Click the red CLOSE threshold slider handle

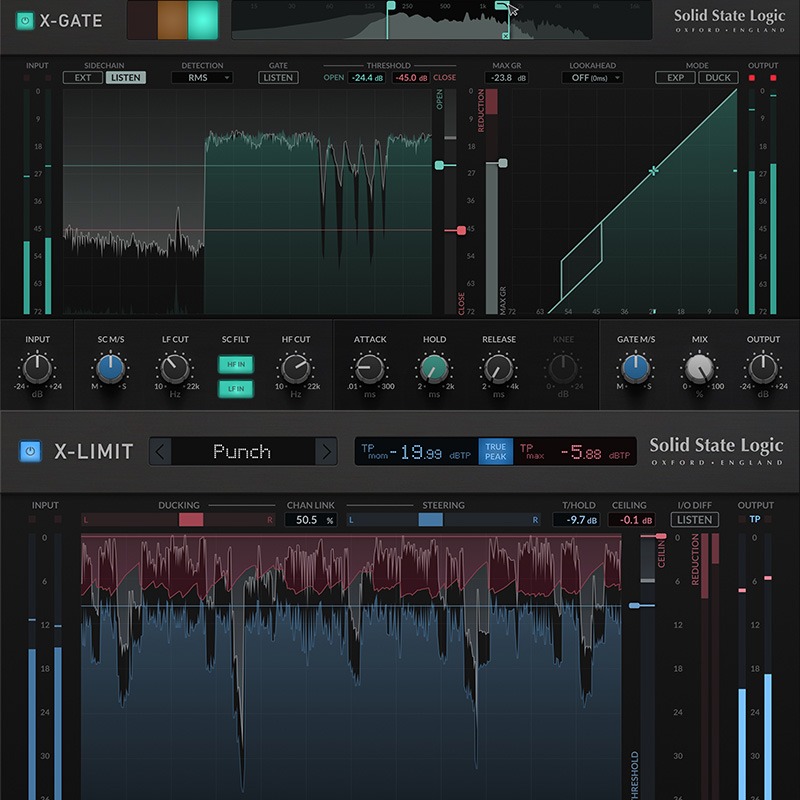click(x=461, y=231)
